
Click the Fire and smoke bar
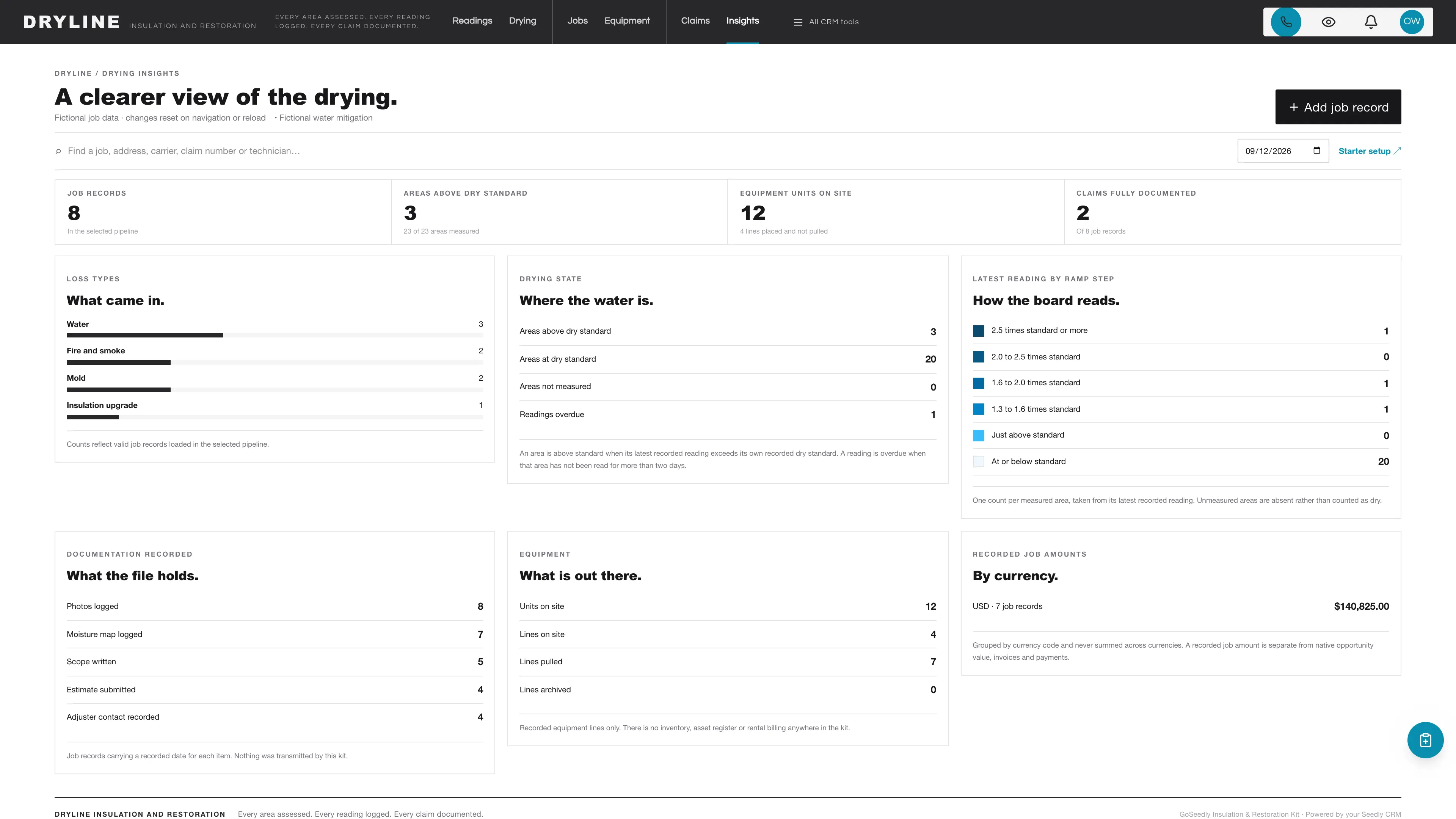pyautogui.click(x=275, y=362)
